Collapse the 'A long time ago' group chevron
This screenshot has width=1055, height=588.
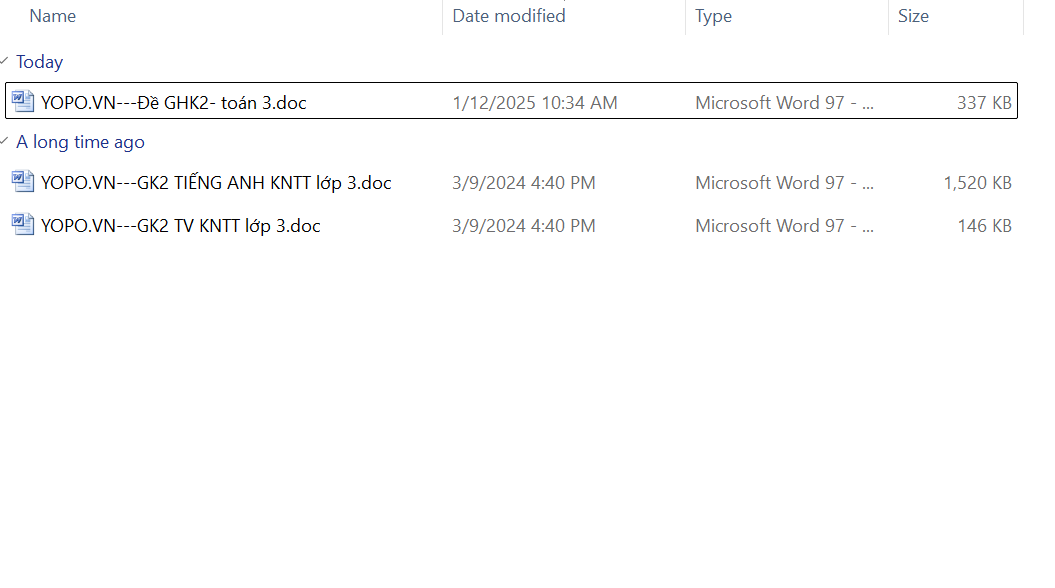(6, 142)
